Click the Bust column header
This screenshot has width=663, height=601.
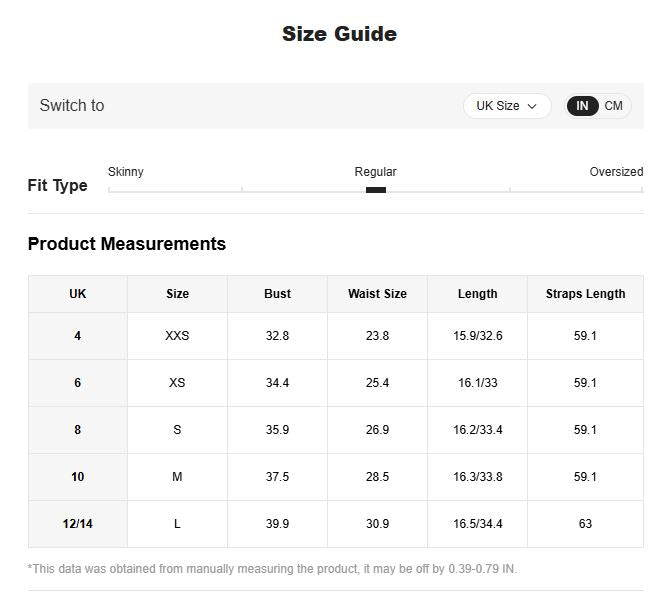click(277, 294)
